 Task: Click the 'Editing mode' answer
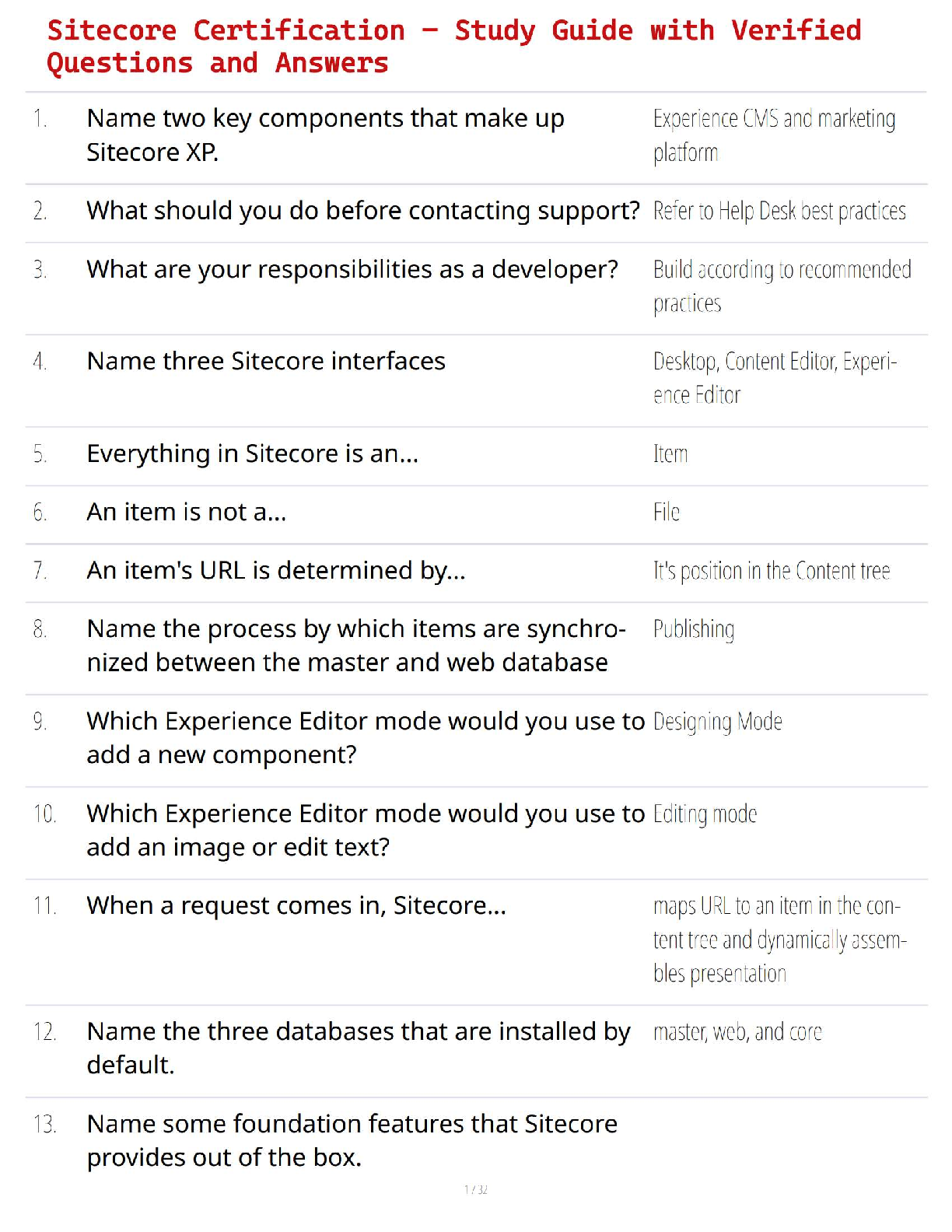[x=705, y=814]
